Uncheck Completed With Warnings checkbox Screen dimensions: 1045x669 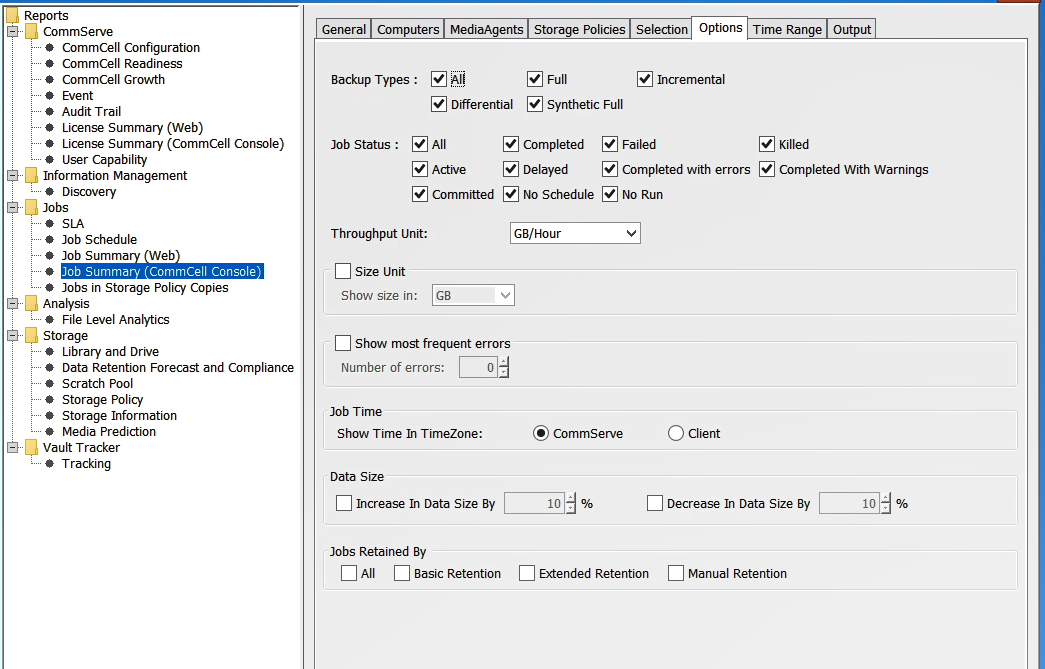click(x=767, y=169)
